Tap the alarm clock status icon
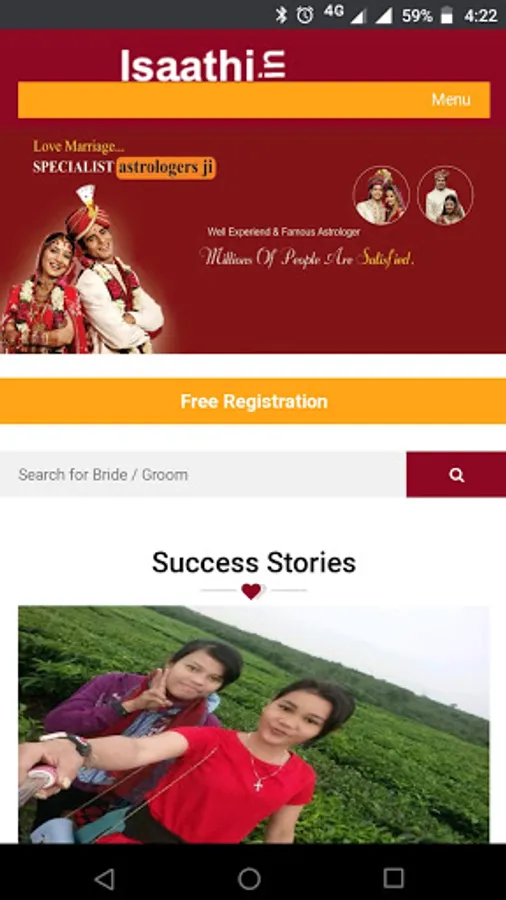Image resolution: width=506 pixels, height=900 pixels. [x=305, y=15]
